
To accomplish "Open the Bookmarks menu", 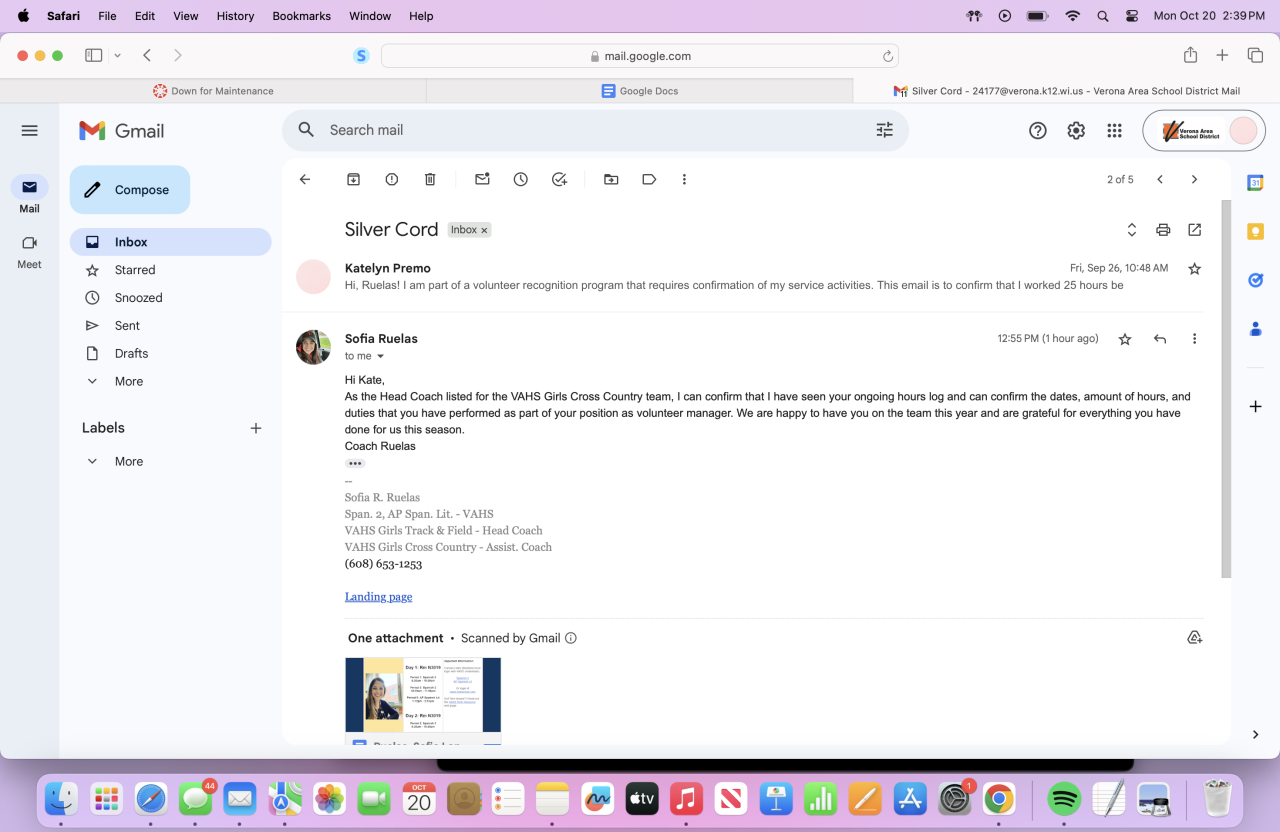I will (x=302, y=16).
